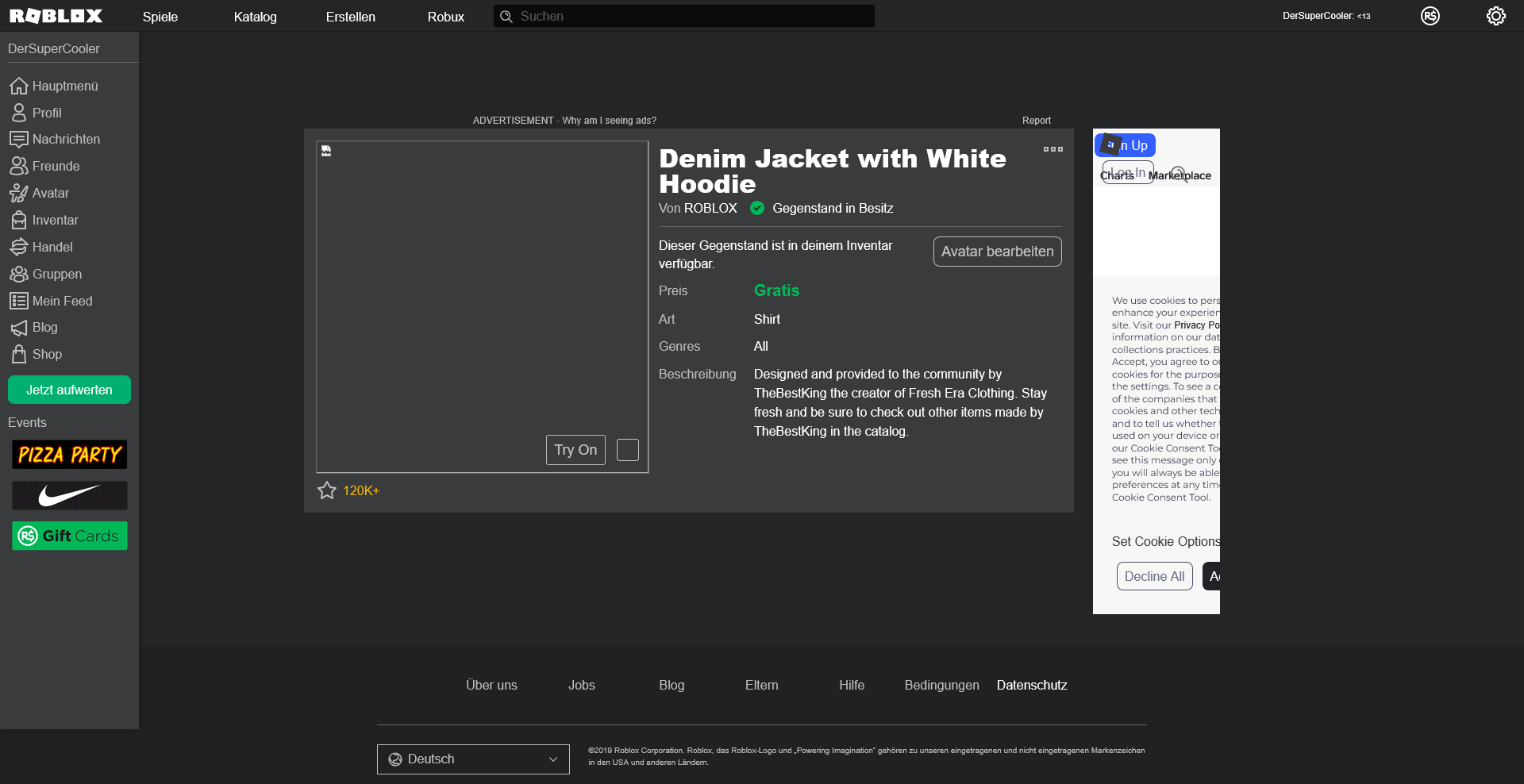Screen dimensions: 1524x784
Task: Click the Try On button
Action: tap(575, 450)
